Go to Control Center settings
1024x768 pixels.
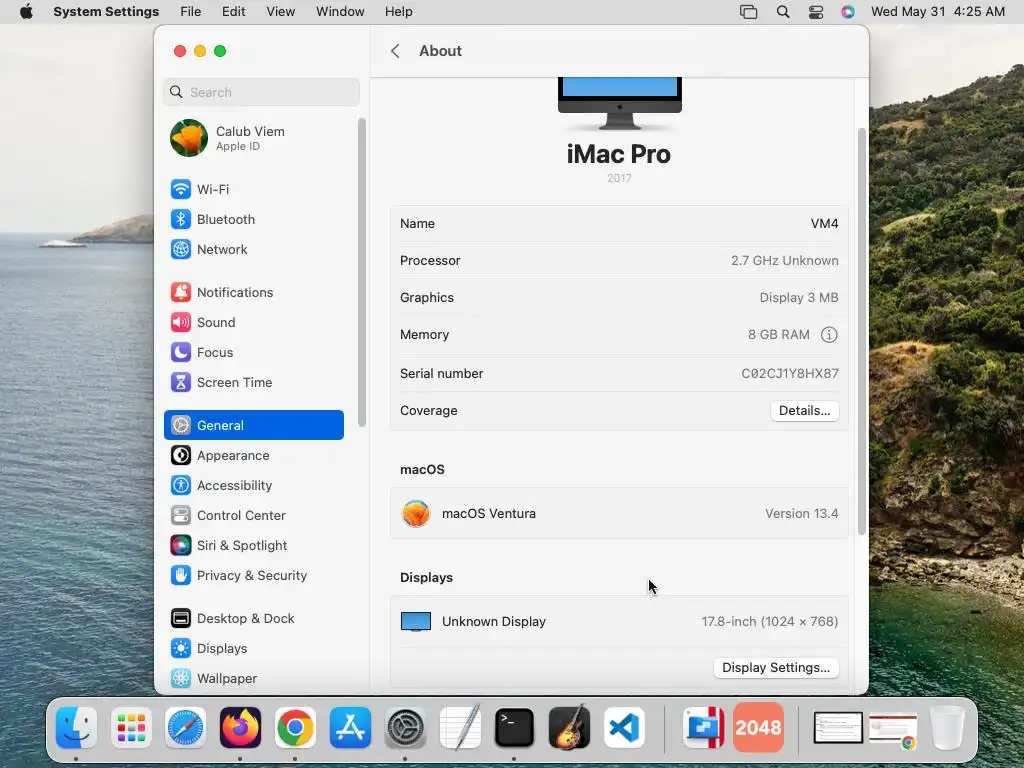[x=253, y=516]
